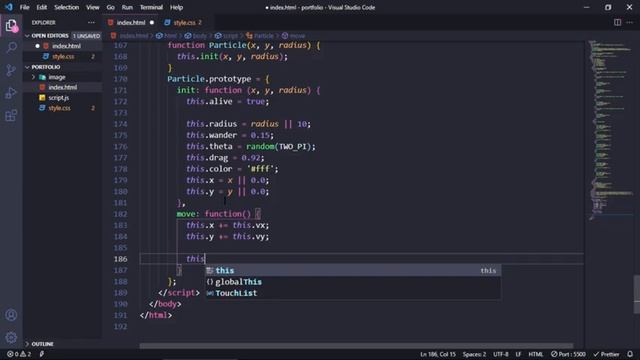640x360 pixels.
Task: Click the VS Code logo icon
Action: click(9, 7)
